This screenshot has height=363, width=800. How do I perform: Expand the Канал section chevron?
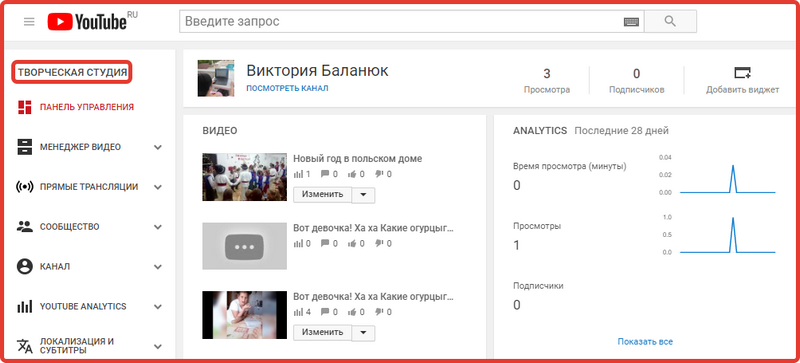[158, 267]
